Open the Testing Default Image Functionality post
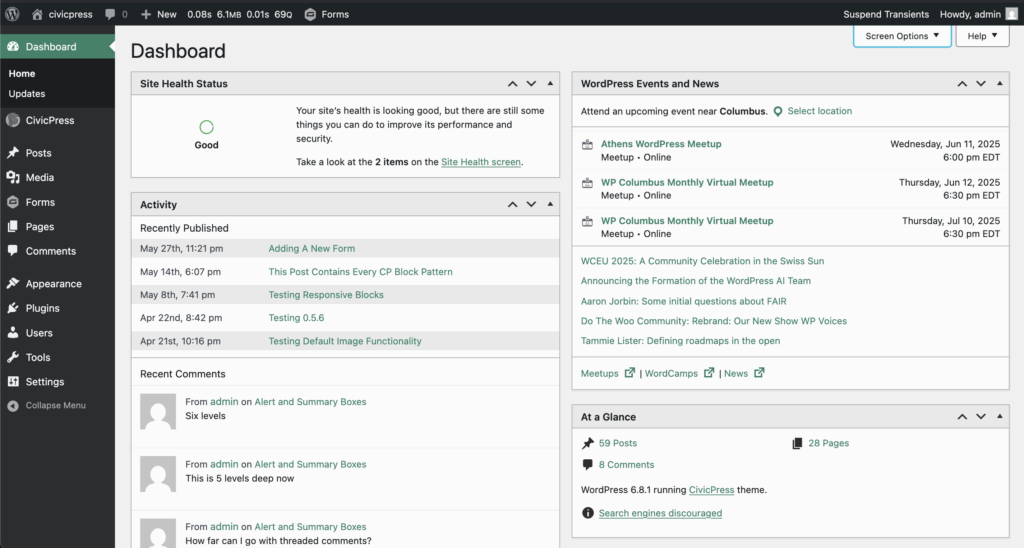Viewport: 1024px width, 548px height. 345,341
